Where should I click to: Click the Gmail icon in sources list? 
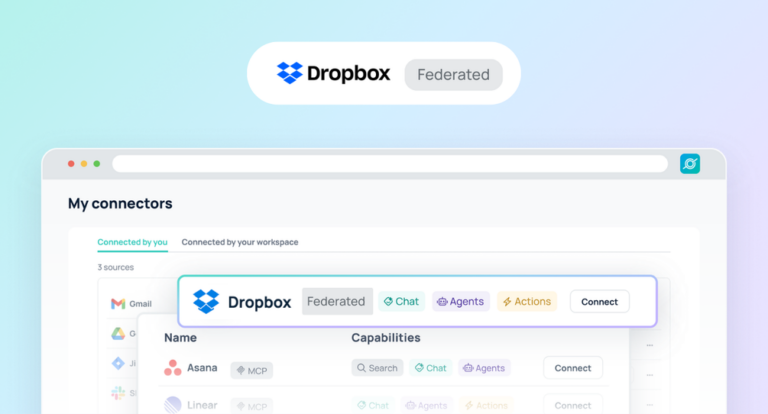pyautogui.click(x=118, y=304)
